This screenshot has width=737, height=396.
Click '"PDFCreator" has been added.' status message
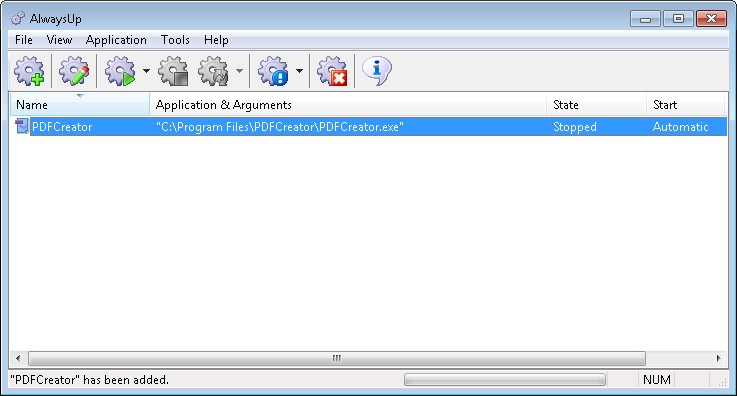click(89, 380)
